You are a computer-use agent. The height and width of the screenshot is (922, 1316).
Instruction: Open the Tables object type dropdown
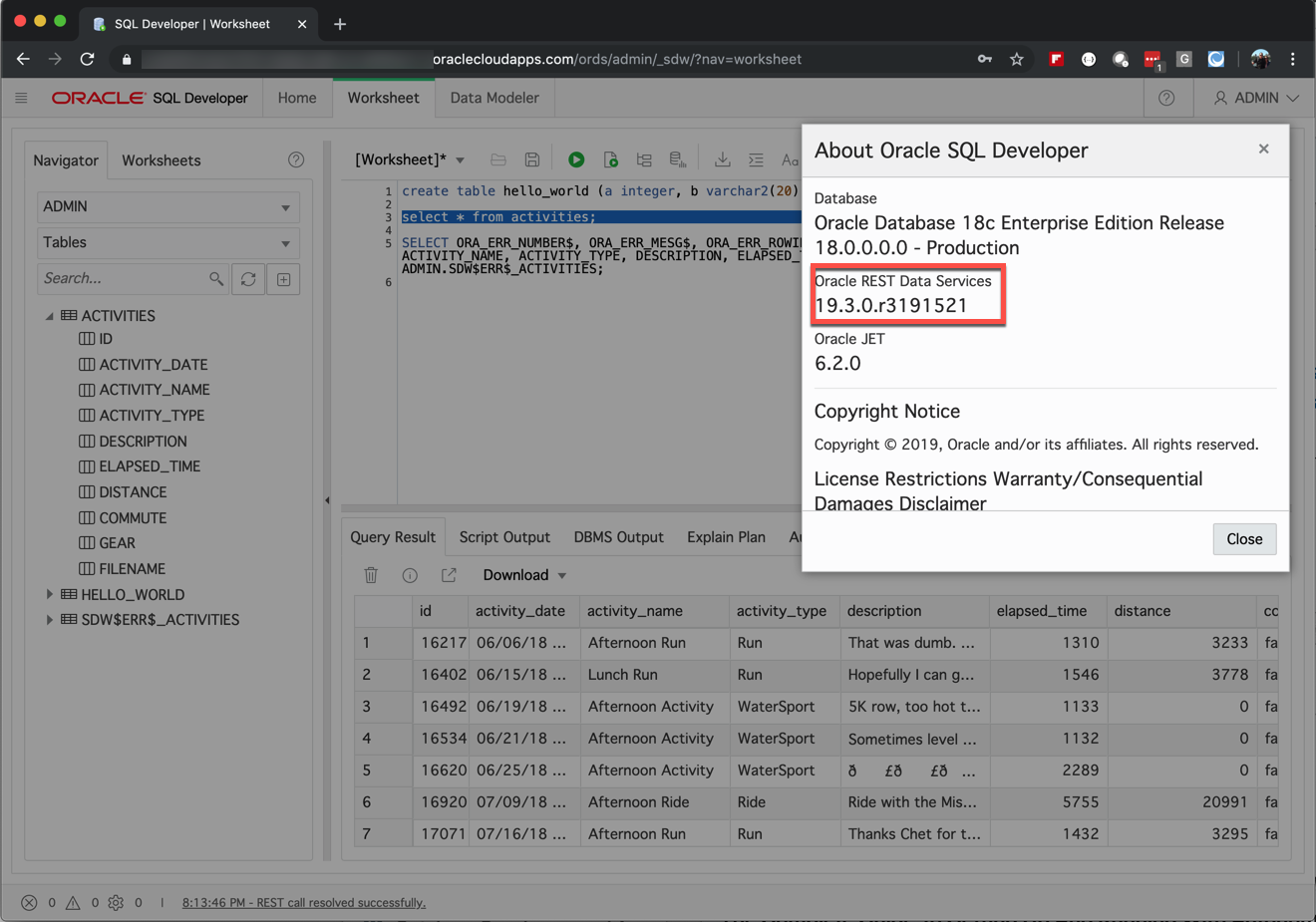168,242
